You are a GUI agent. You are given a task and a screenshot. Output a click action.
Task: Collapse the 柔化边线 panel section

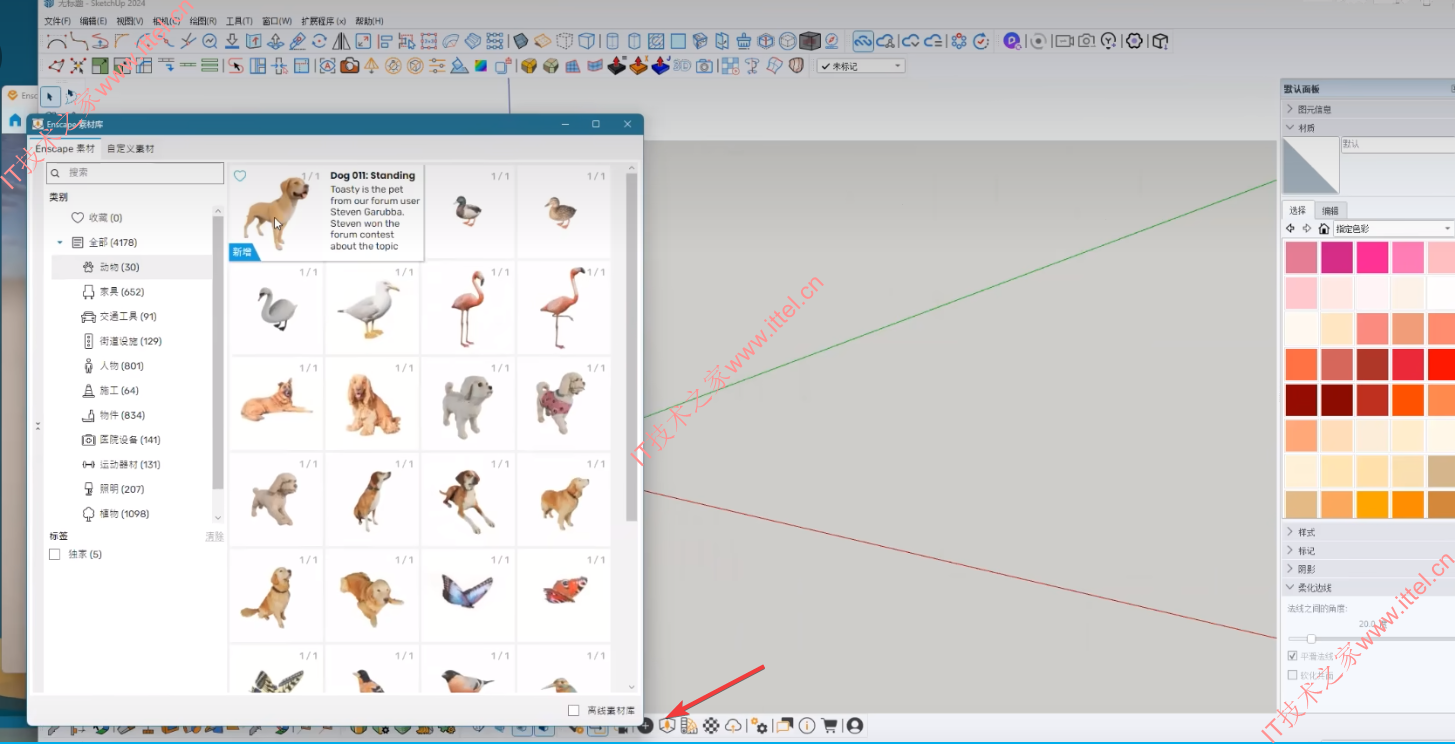point(1368,588)
